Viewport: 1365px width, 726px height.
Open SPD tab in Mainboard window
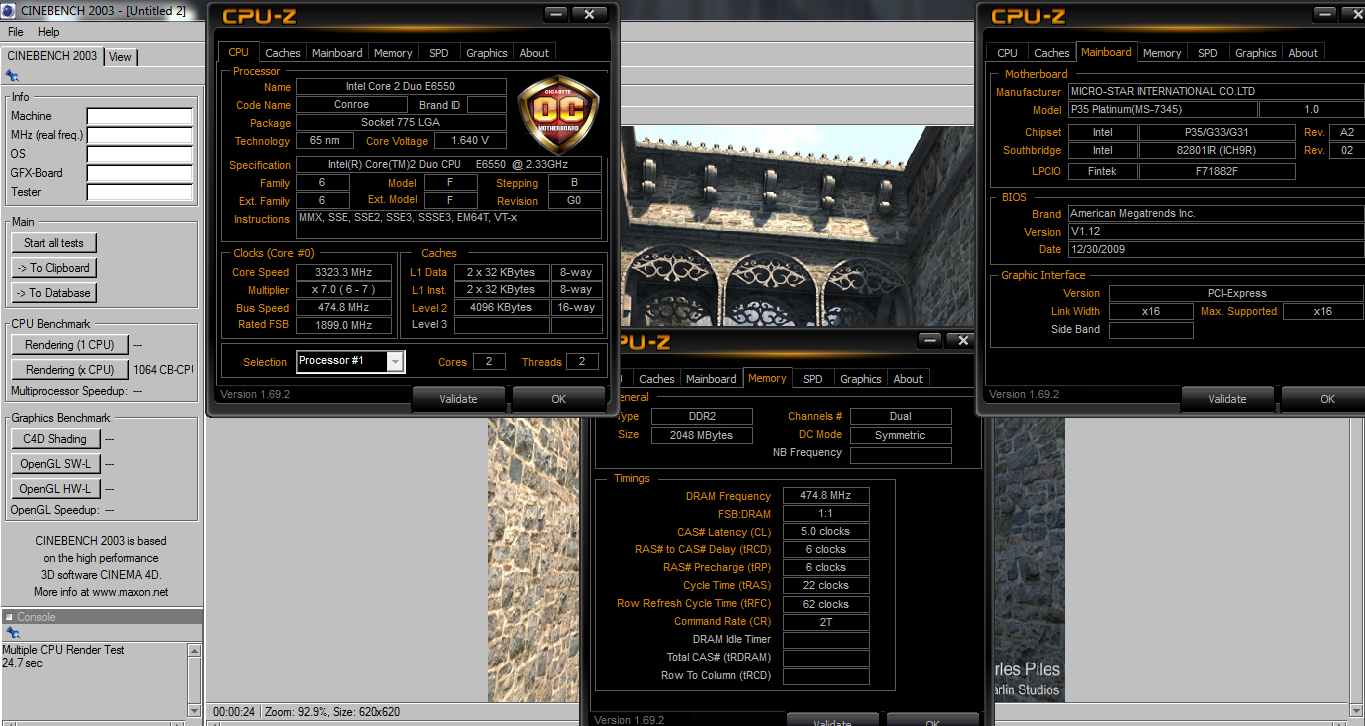1208,53
